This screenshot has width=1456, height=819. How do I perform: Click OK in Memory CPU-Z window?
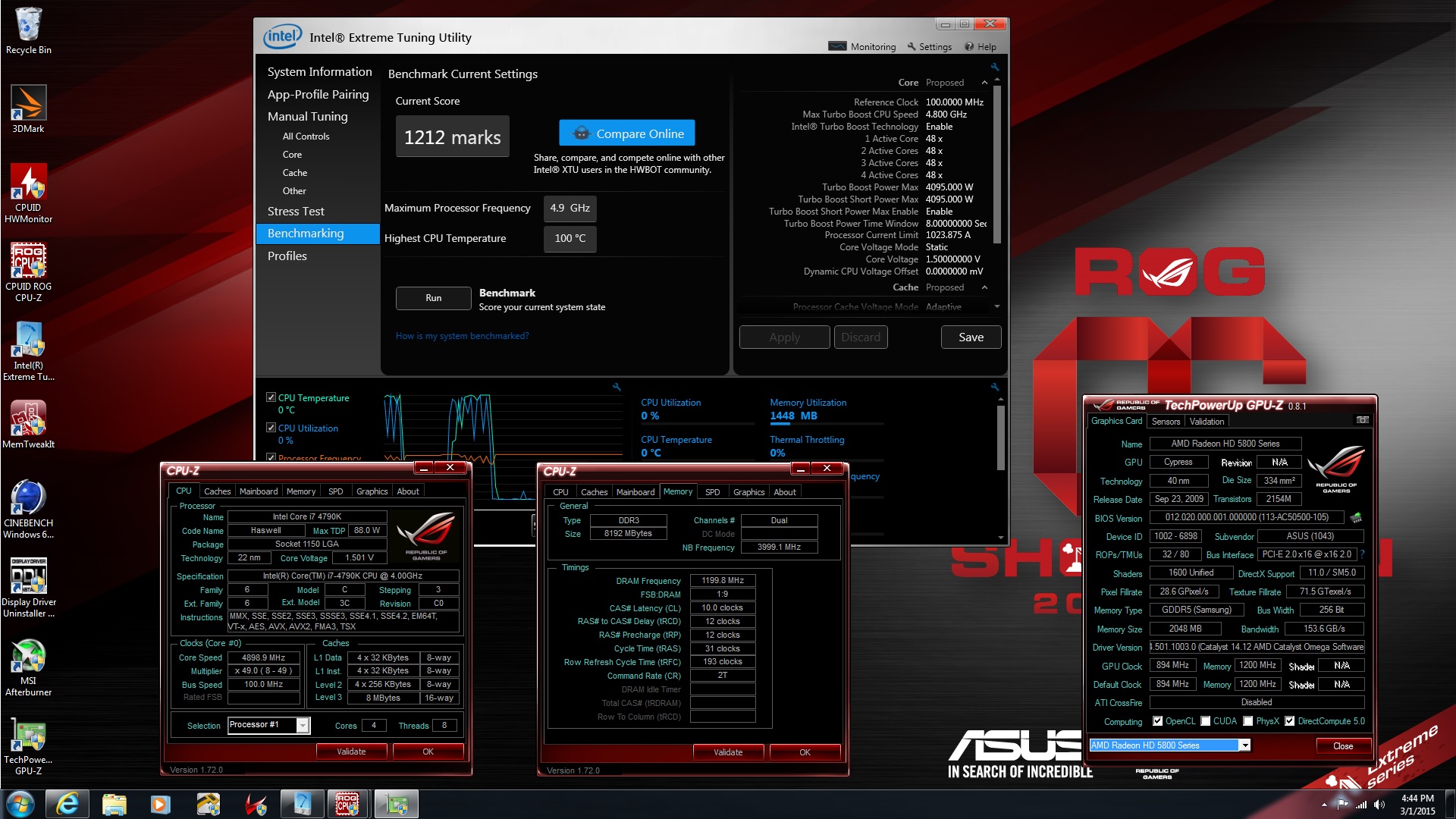pos(805,752)
